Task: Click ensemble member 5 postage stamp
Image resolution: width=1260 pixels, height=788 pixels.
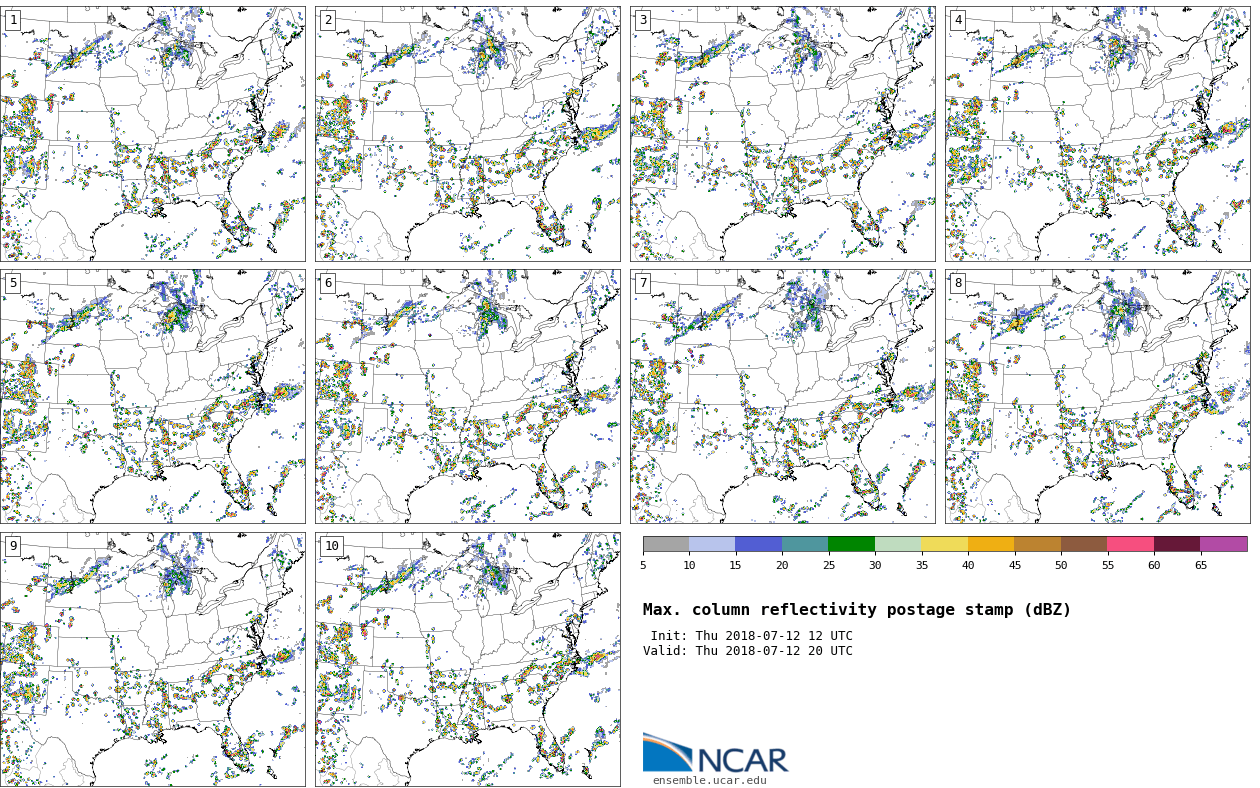Action: click(153, 396)
